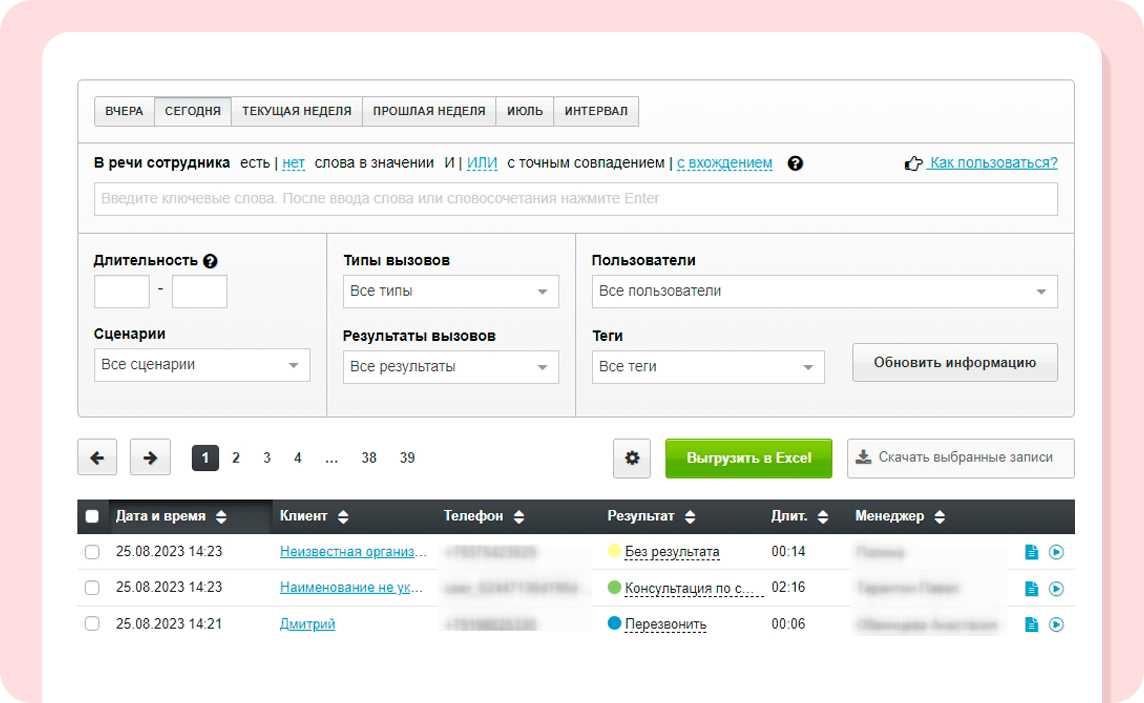
Task: Click the green Консультация status dot
Action: pos(614,587)
